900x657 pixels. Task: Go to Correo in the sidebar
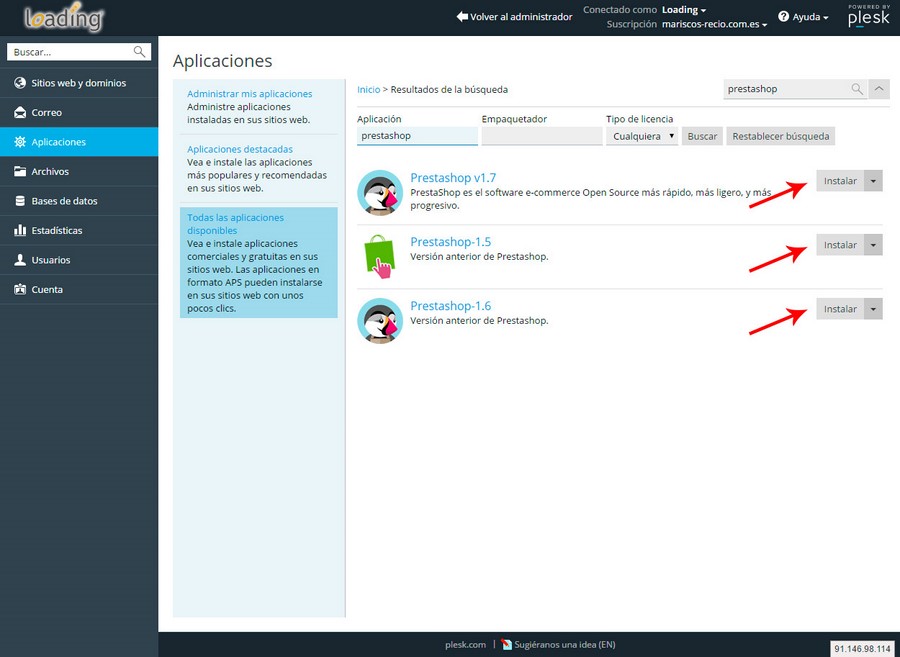pyautogui.click(x=79, y=112)
